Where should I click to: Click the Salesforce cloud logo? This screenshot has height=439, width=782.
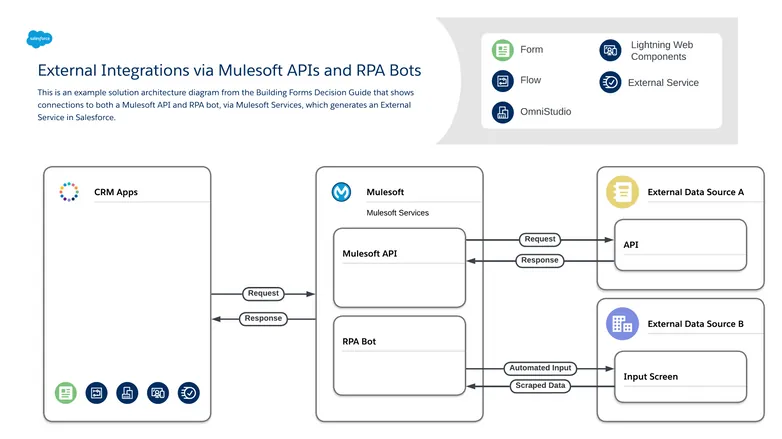point(40,39)
